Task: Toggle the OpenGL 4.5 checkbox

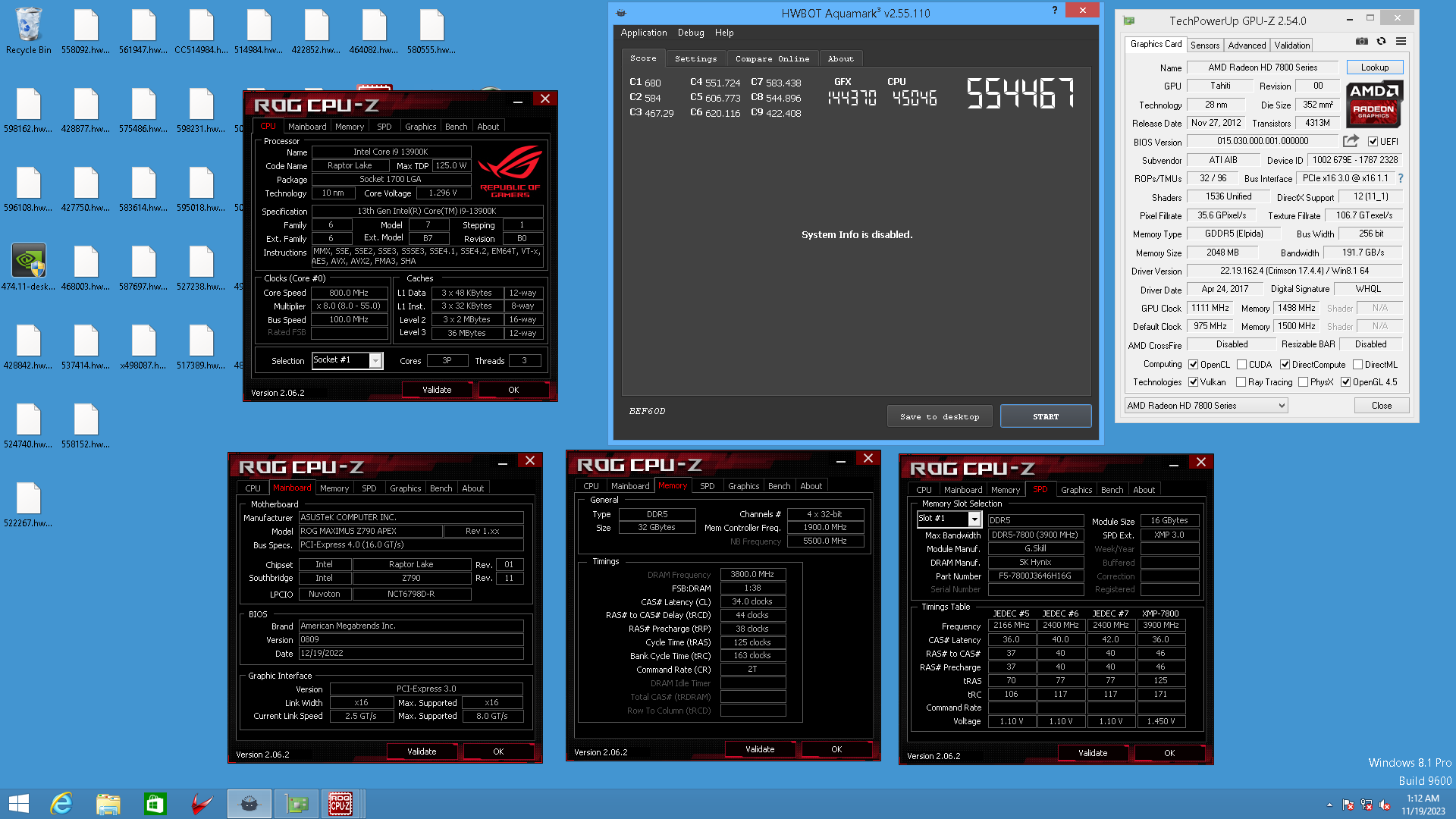Action: click(1345, 382)
